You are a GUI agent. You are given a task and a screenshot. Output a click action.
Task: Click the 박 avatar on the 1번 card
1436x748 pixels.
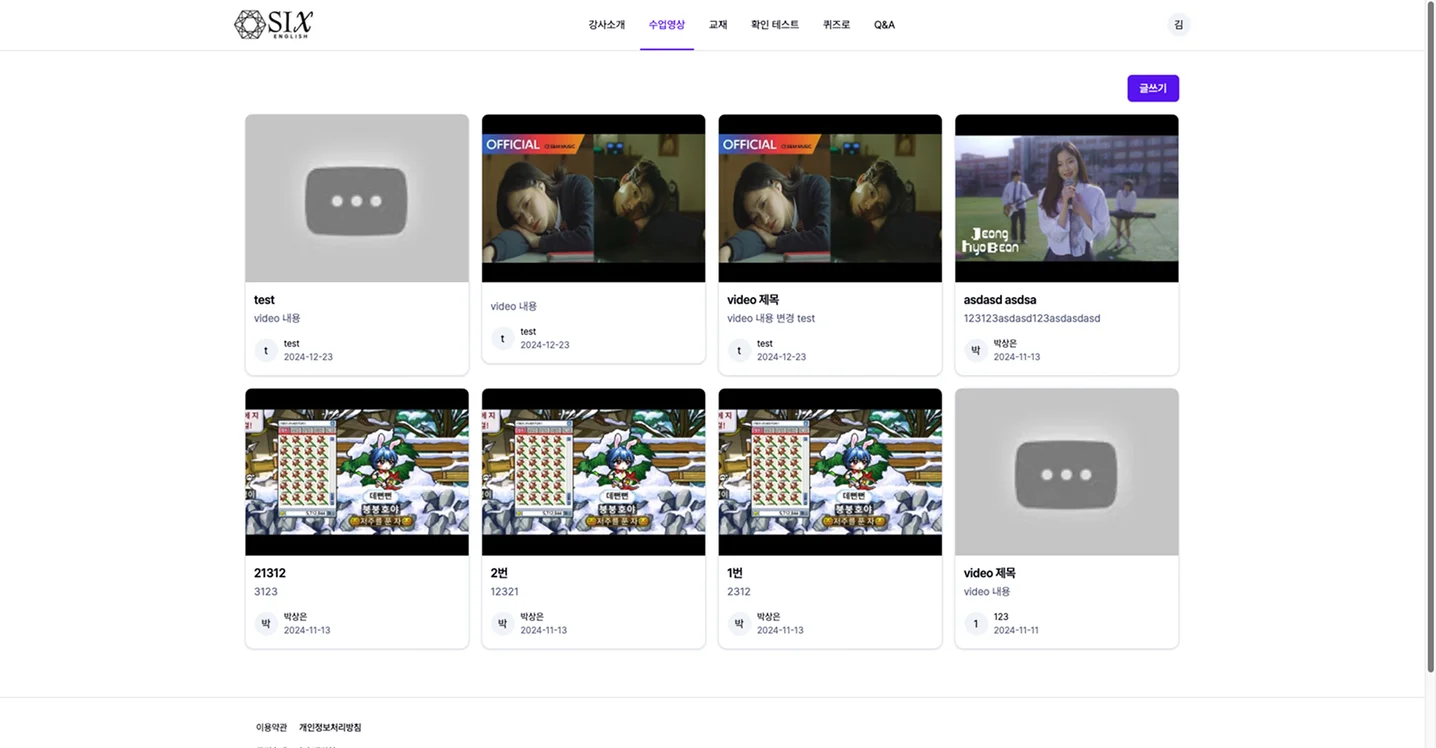point(739,624)
